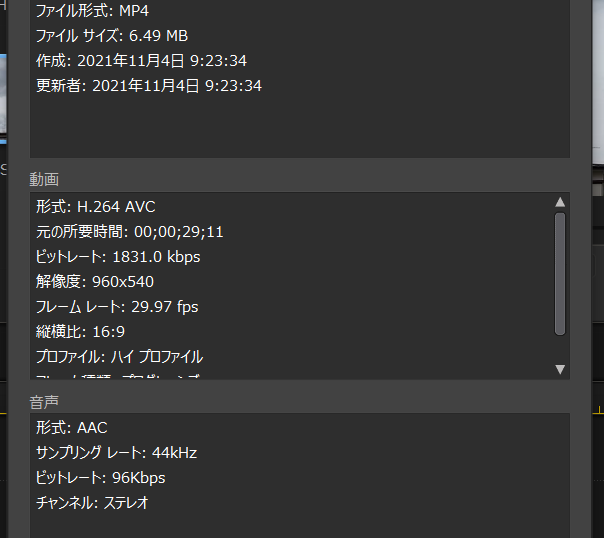
Task: Click the 元の所要時間 duration row
Action: (x=129, y=232)
